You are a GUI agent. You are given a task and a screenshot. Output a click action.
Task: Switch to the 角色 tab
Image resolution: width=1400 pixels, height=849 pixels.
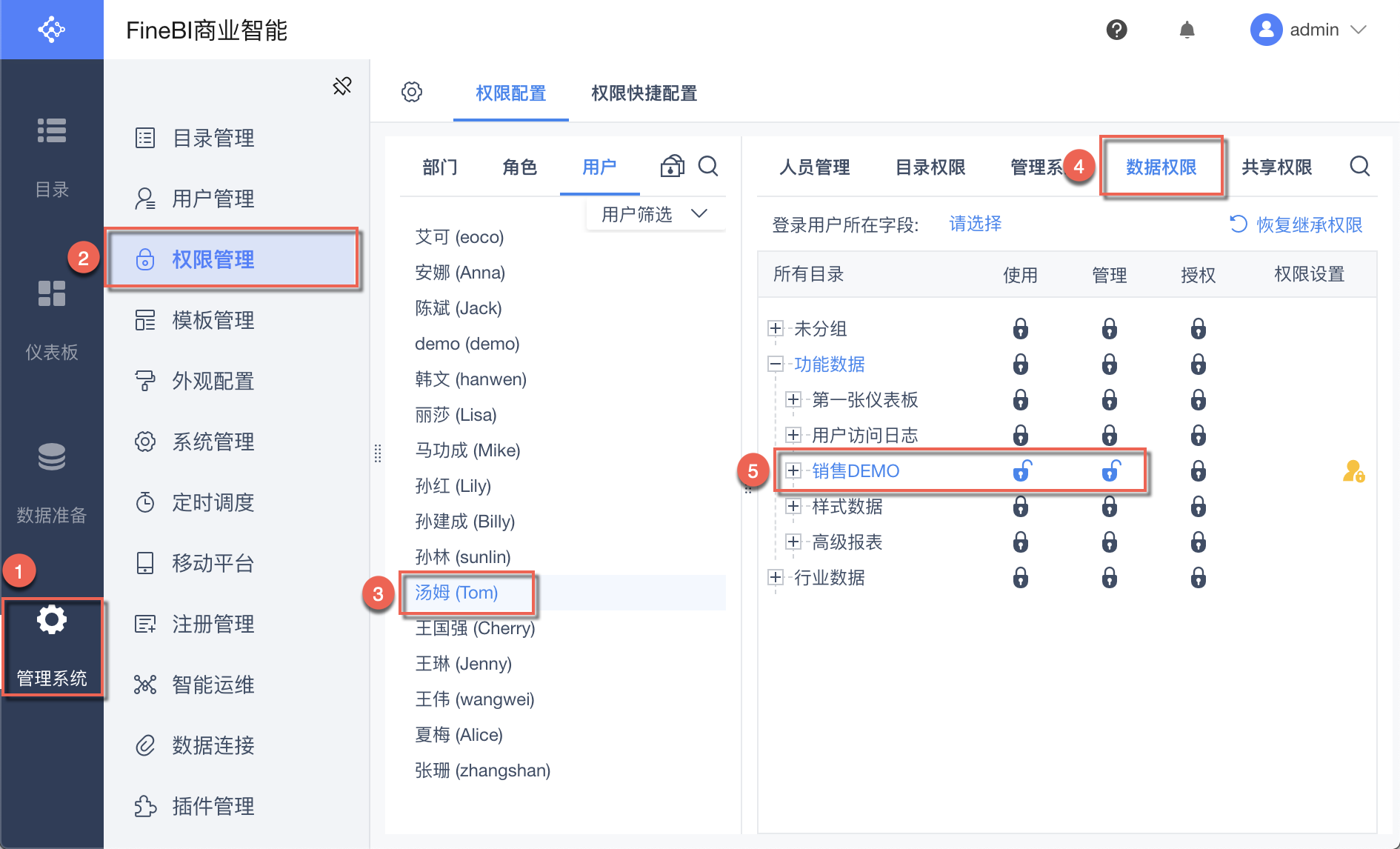(x=519, y=167)
